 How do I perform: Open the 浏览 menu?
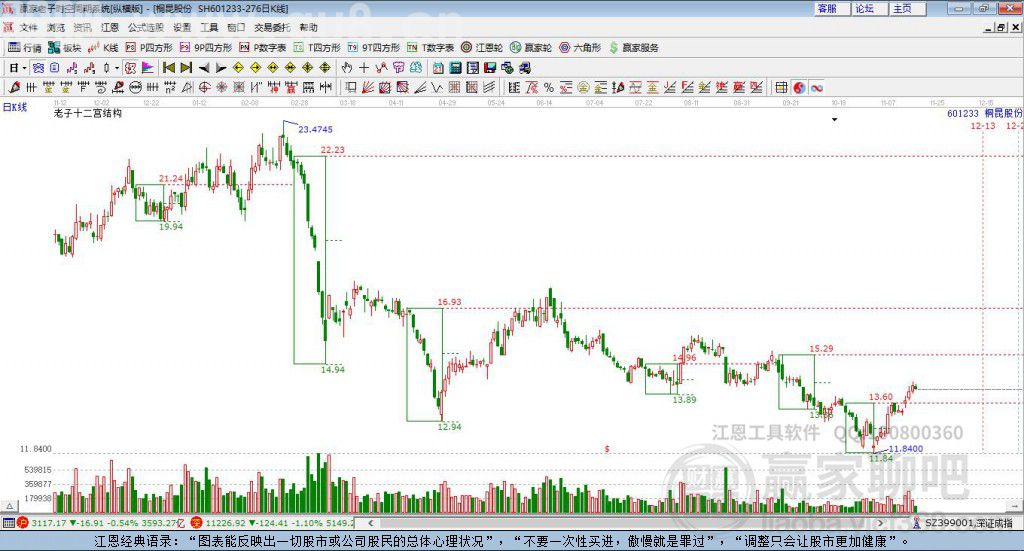click(56, 27)
